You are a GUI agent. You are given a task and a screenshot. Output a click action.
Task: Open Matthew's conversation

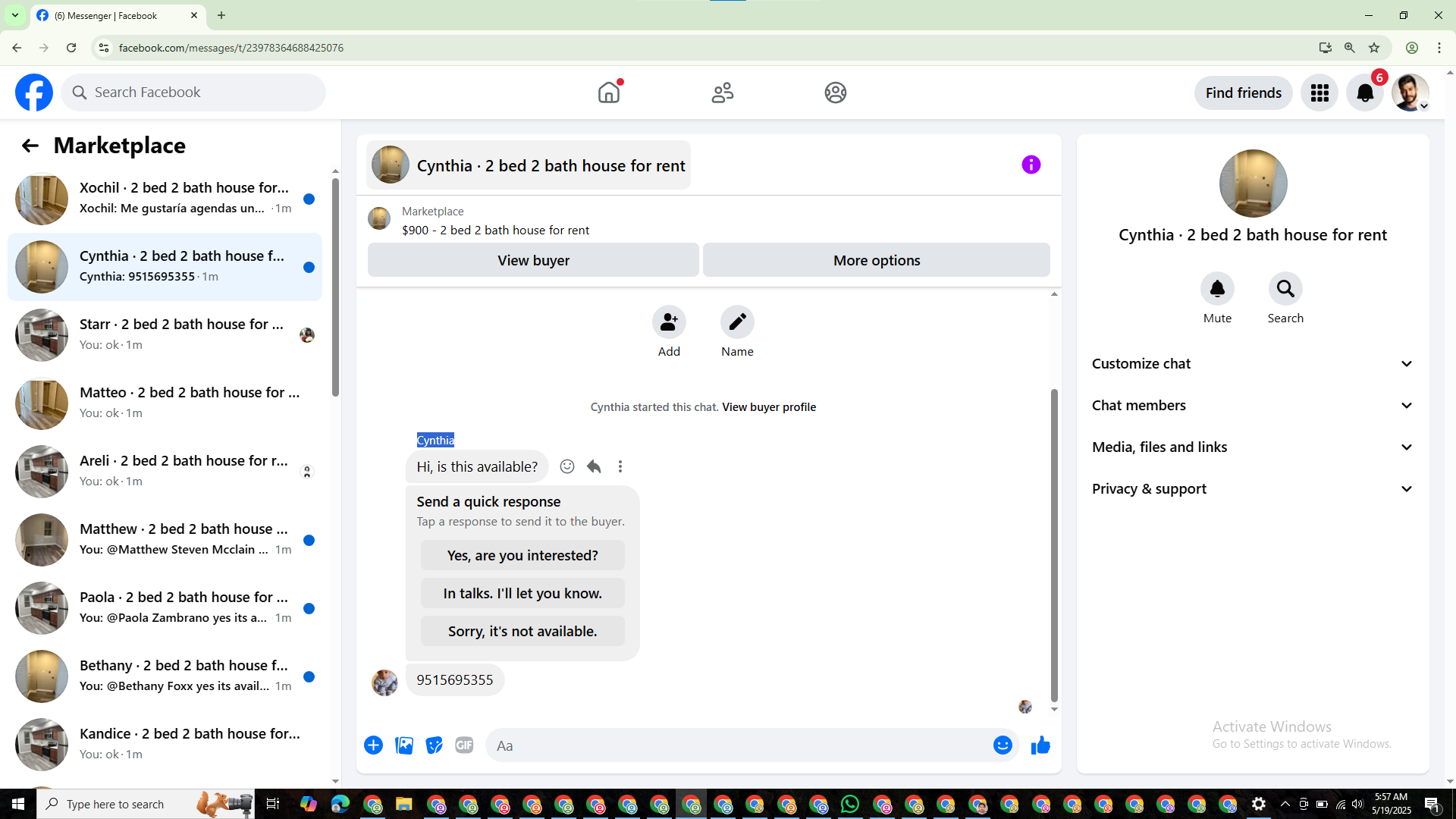pos(165,540)
